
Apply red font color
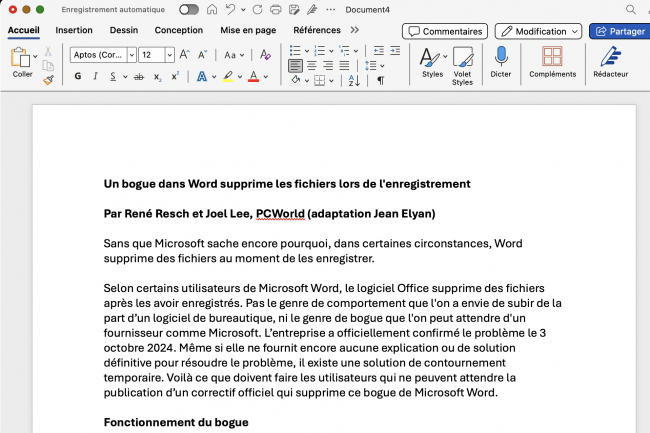pos(254,76)
